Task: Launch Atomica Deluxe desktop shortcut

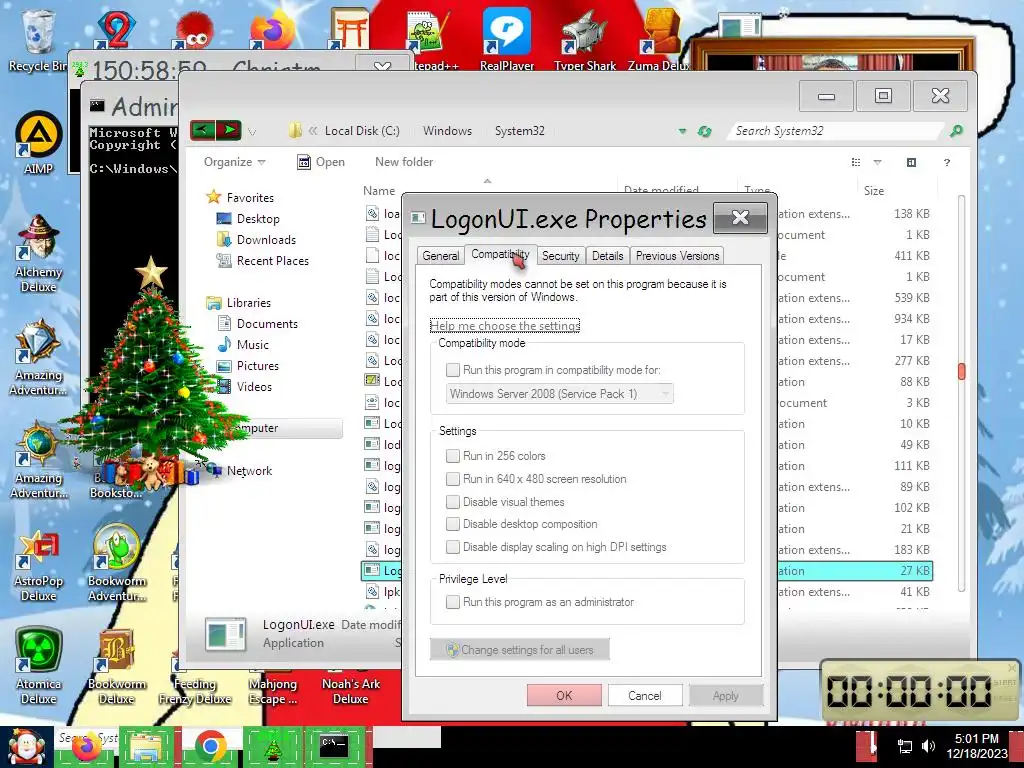Action: tap(39, 666)
